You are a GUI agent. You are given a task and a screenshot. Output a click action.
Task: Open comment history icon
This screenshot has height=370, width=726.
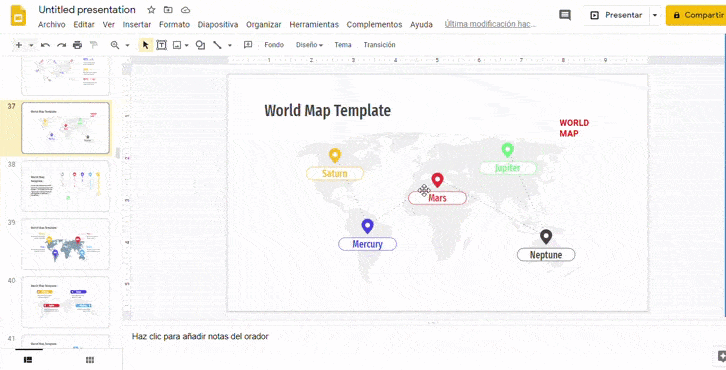pos(565,15)
